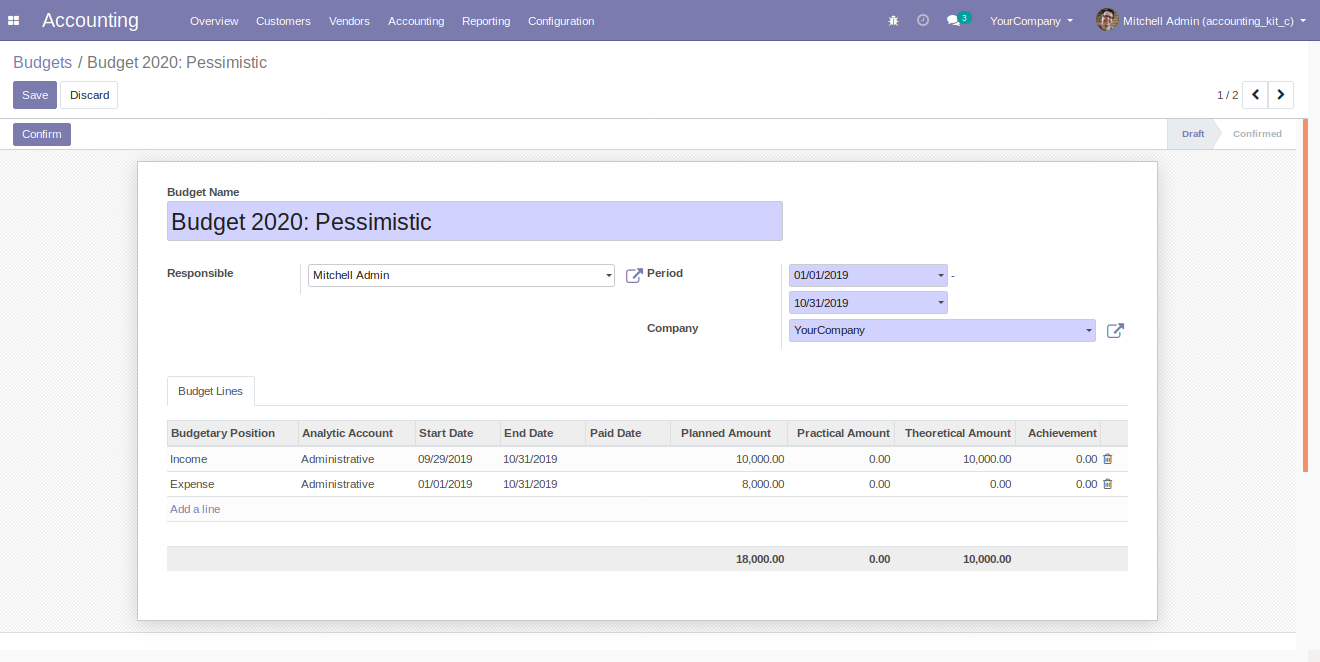The height and width of the screenshot is (662, 1320).
Task: Go to the next record arrow
Action: click(x=1281, y=95)
